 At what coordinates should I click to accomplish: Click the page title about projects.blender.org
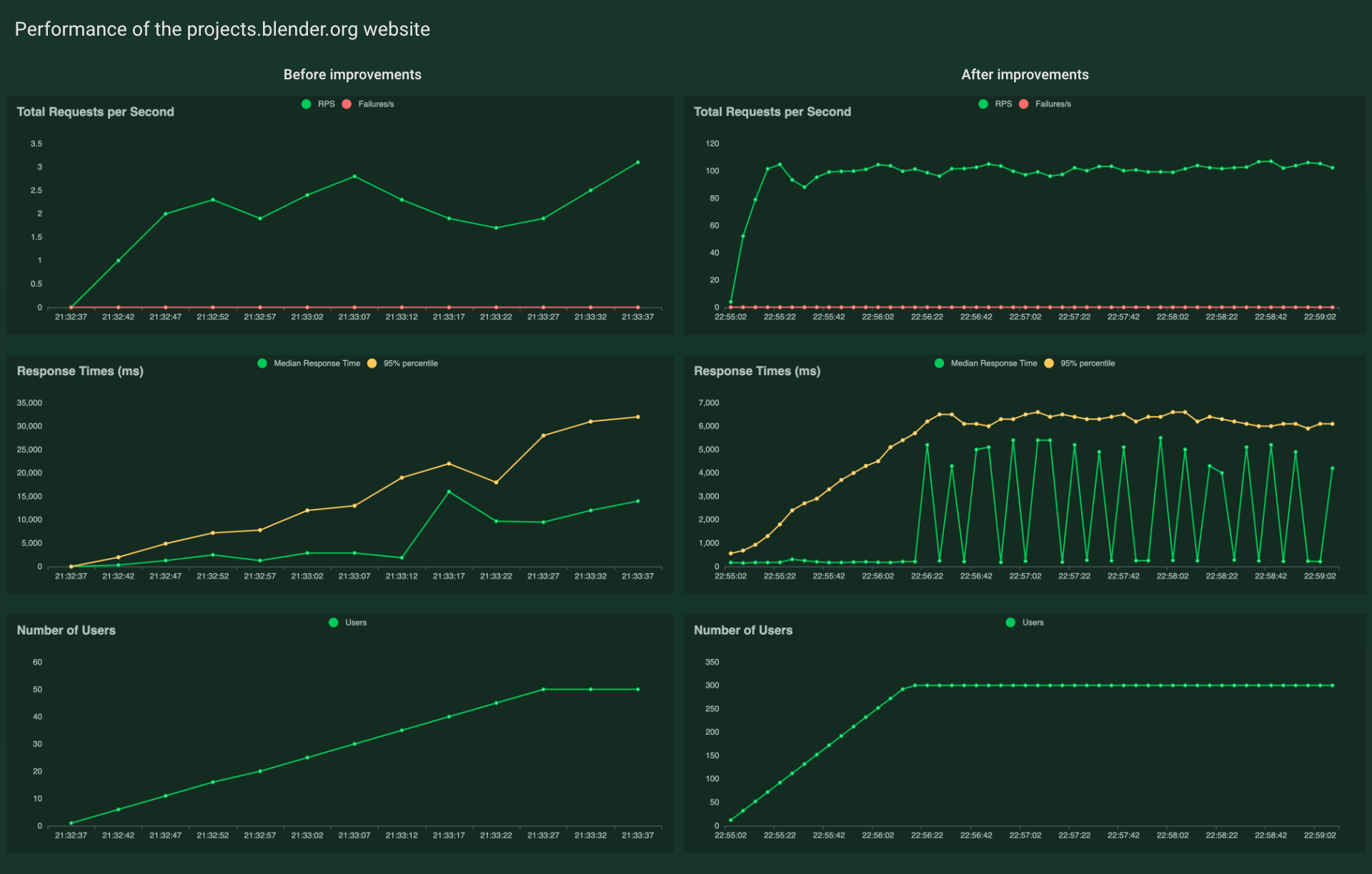(x=222, y=29)
